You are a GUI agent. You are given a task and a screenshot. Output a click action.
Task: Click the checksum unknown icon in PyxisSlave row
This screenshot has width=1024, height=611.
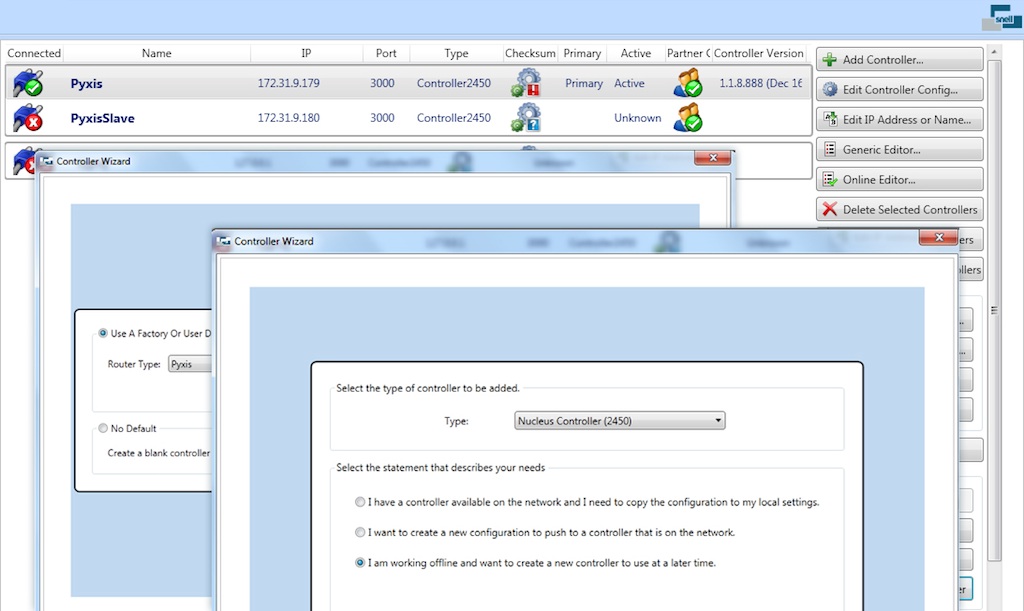click(x=526, y=118)
